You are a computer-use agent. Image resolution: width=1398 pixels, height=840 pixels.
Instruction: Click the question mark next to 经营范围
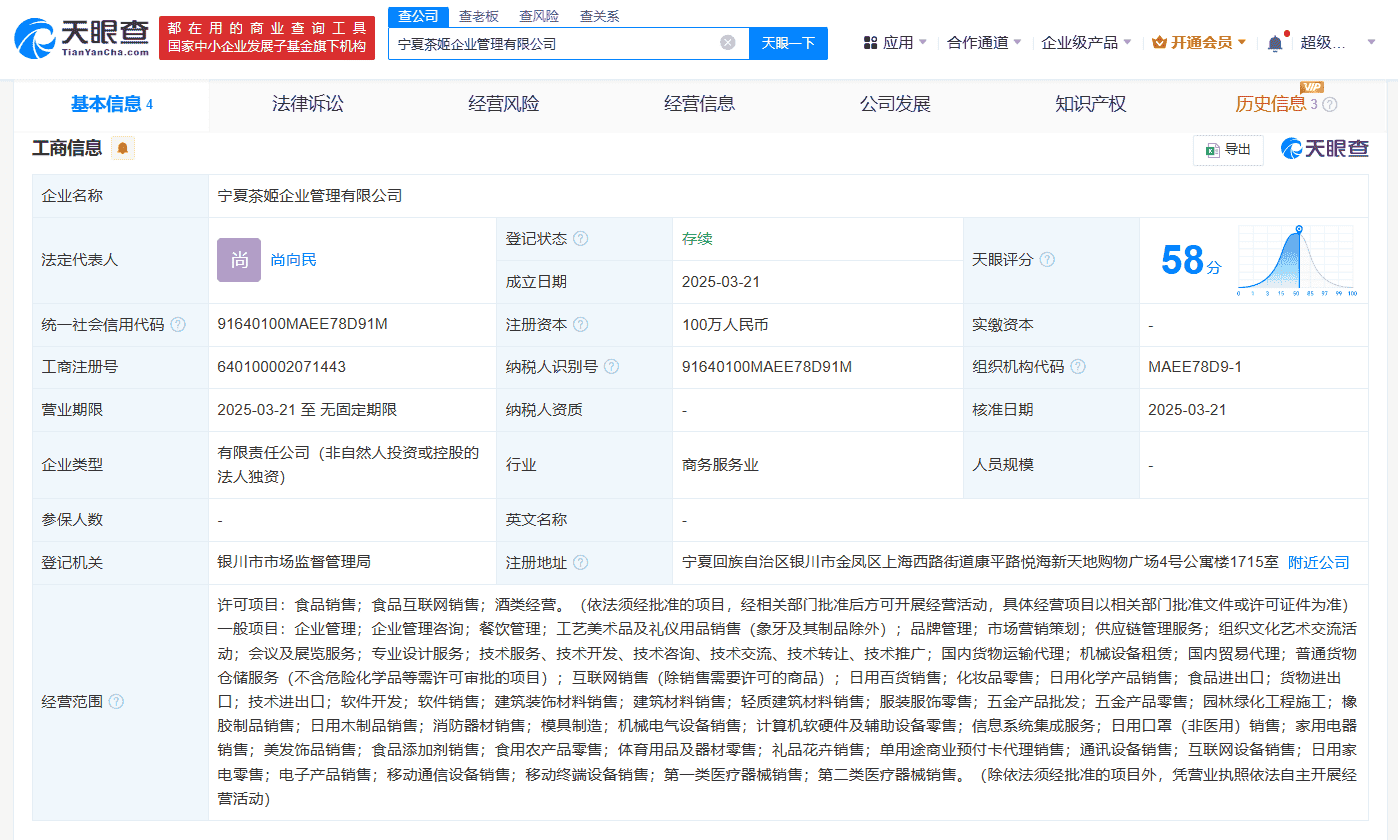click(117, 702)
